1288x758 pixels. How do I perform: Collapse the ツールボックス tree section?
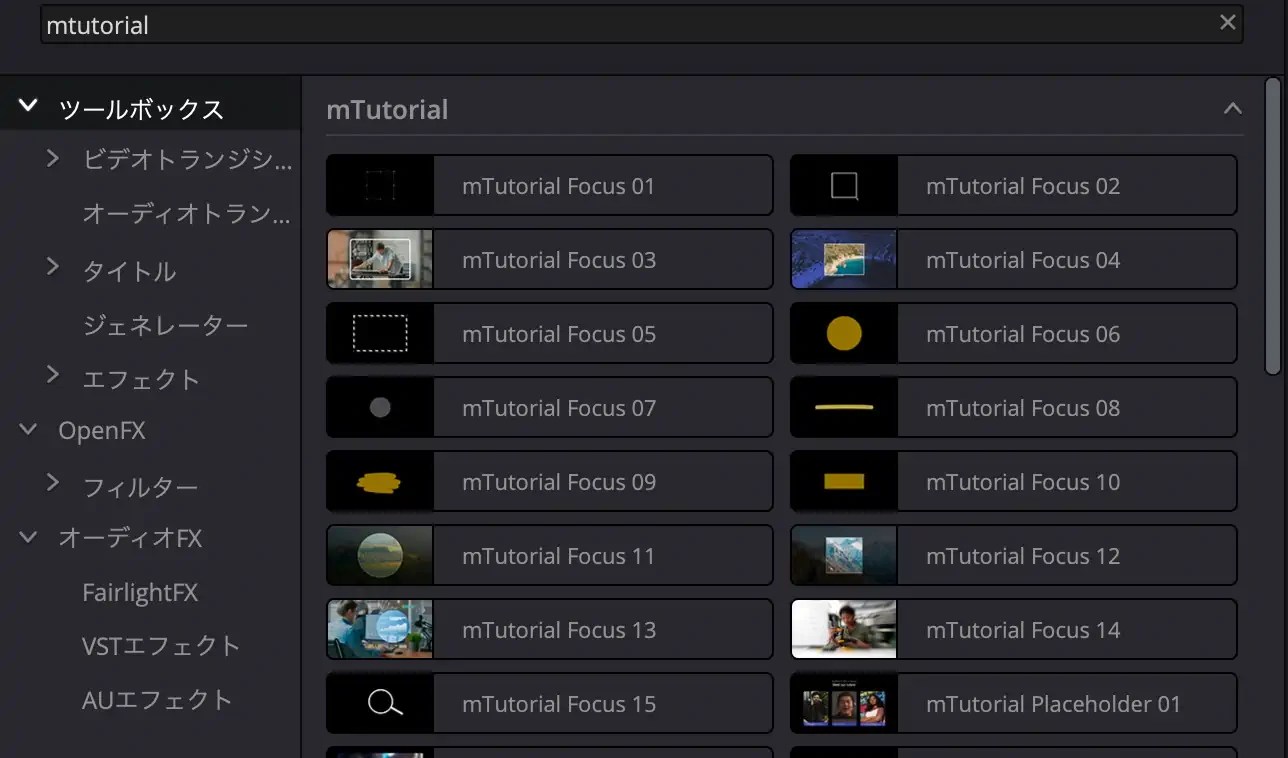pos(28,105)
